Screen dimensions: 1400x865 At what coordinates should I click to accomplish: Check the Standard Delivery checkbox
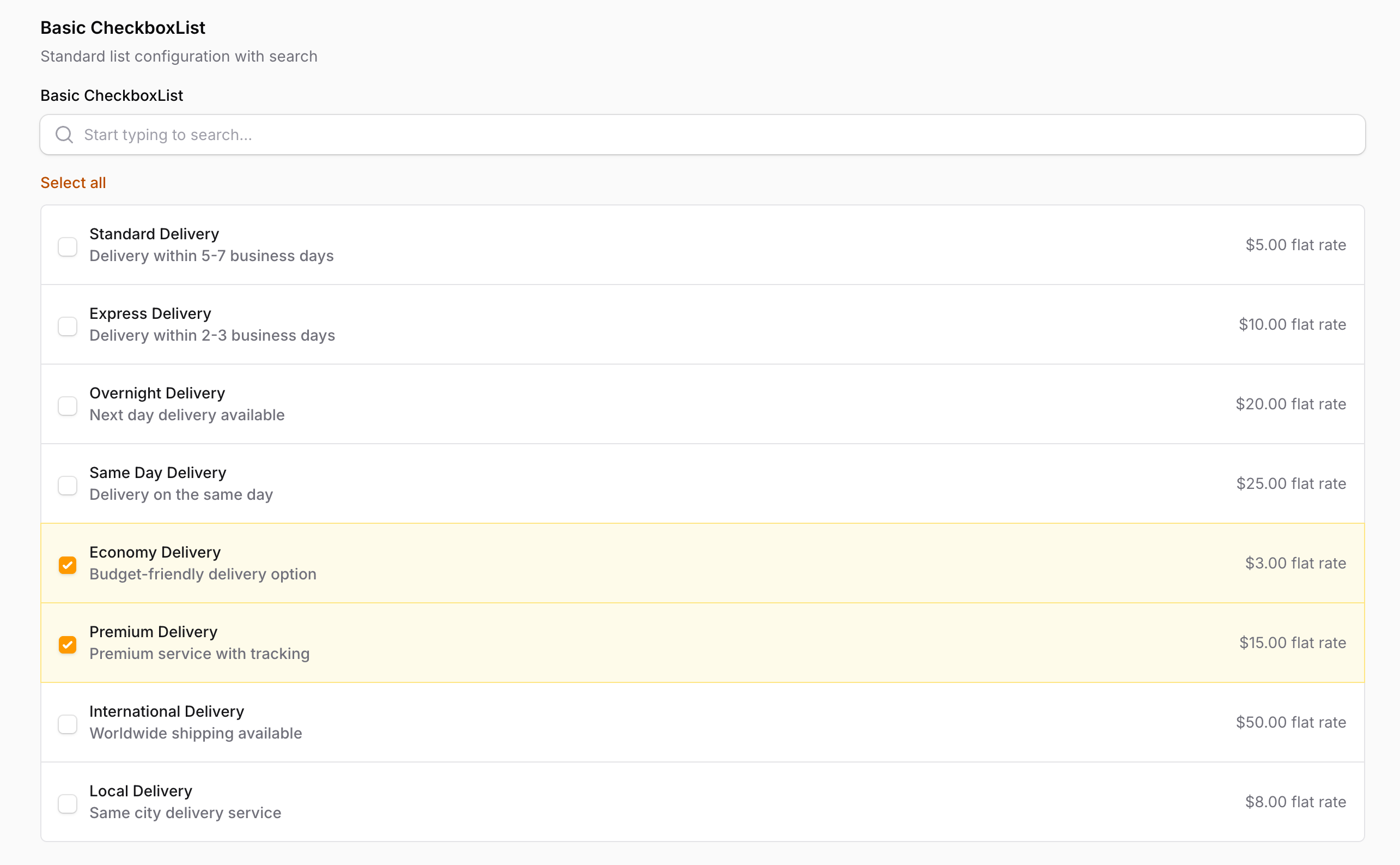tap(68, 246)
